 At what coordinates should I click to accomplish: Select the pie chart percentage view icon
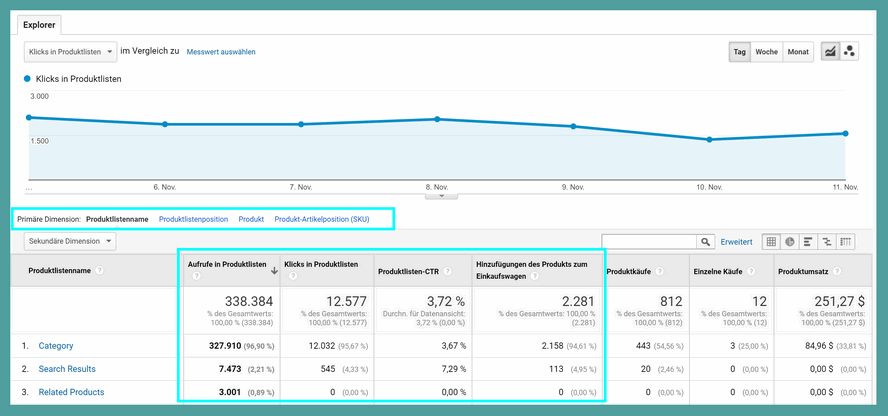[789, 242]
